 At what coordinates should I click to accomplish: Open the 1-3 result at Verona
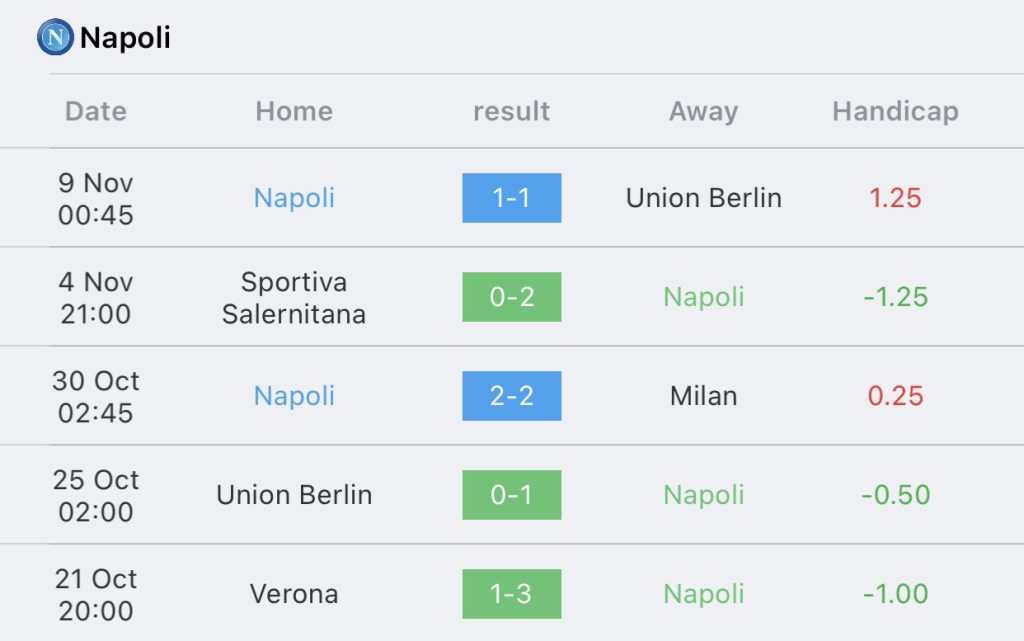point(511,594)
